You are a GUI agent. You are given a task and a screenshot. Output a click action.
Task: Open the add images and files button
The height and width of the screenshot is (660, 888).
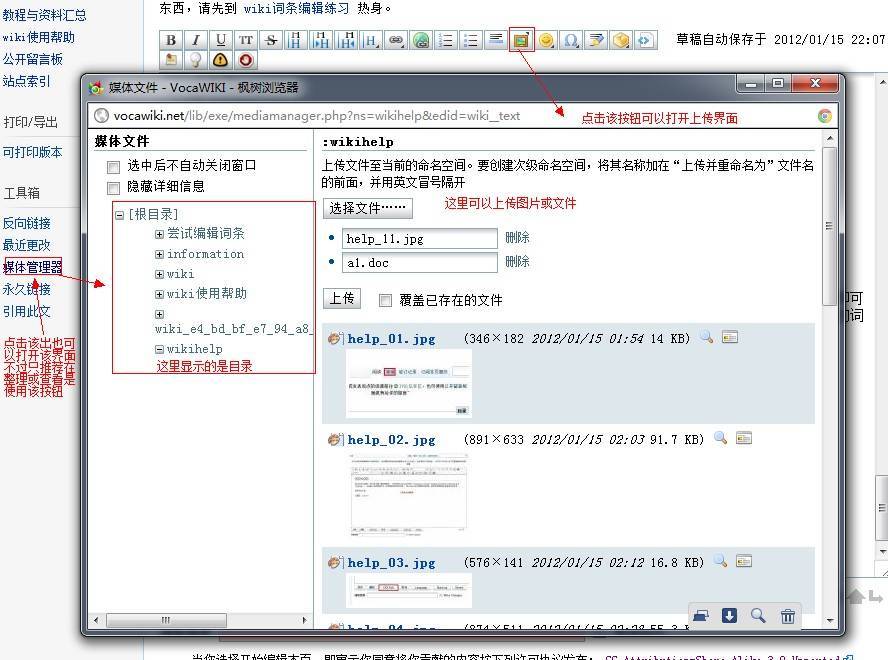click(x=521, y=40)
